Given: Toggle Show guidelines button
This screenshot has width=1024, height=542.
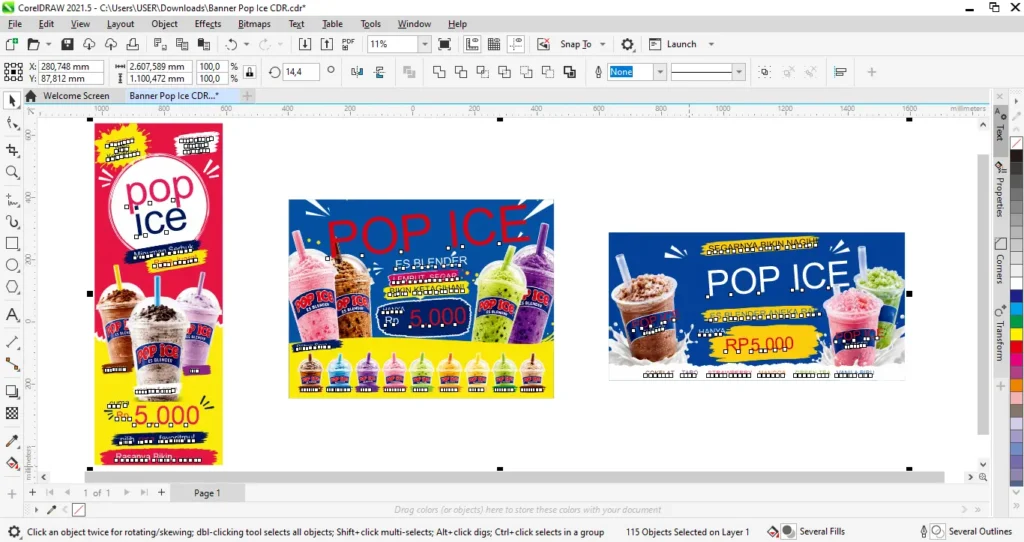Looking at the screenshot, I should [516, 44].
